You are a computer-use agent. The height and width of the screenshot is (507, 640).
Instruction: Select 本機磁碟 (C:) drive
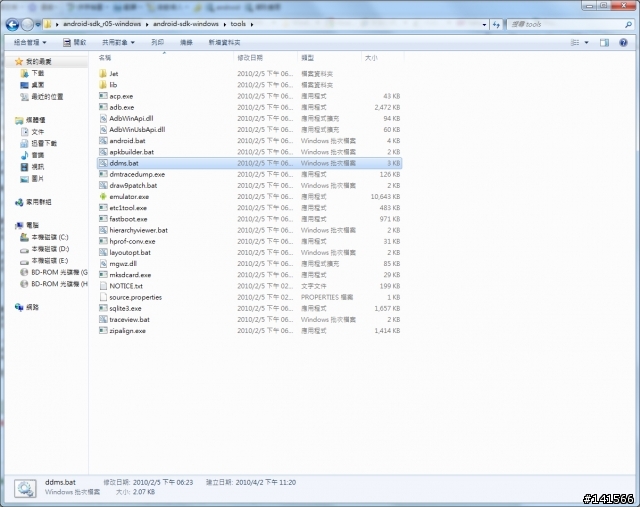50,237
